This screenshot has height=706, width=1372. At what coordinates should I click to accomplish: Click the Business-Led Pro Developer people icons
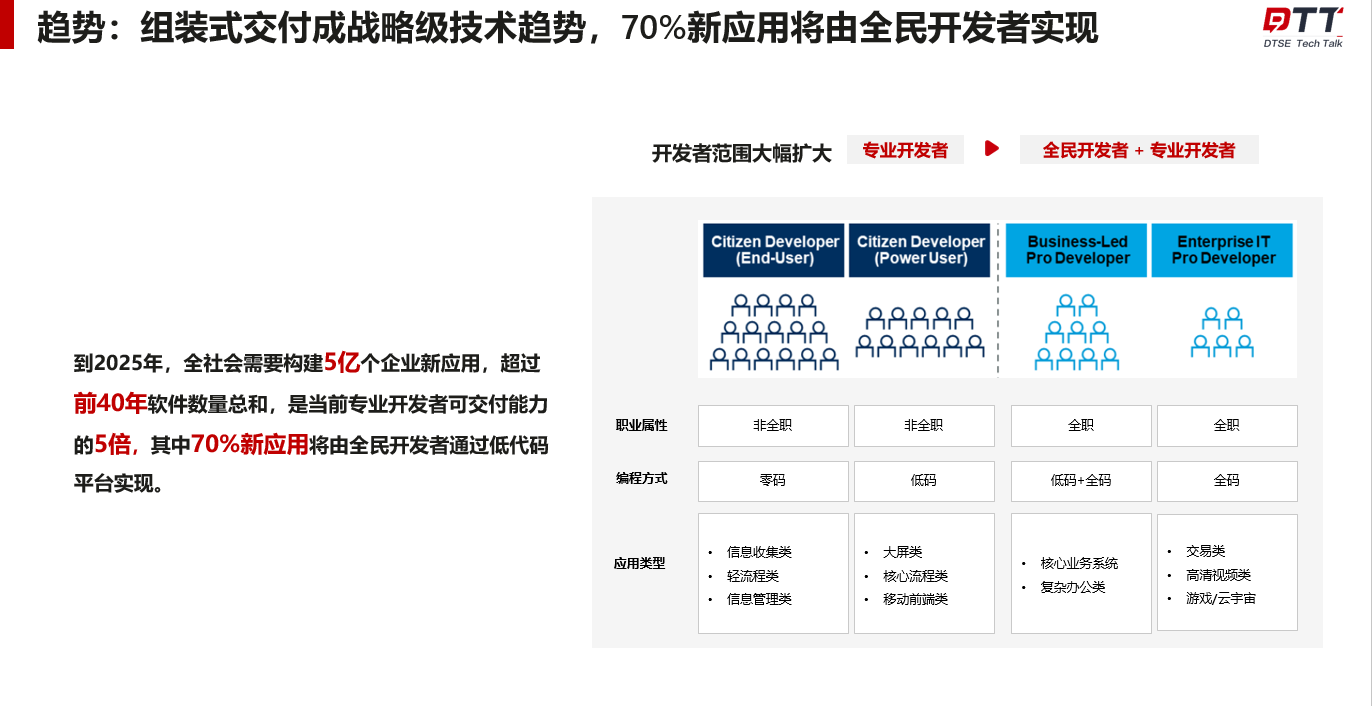(1076, 329)
